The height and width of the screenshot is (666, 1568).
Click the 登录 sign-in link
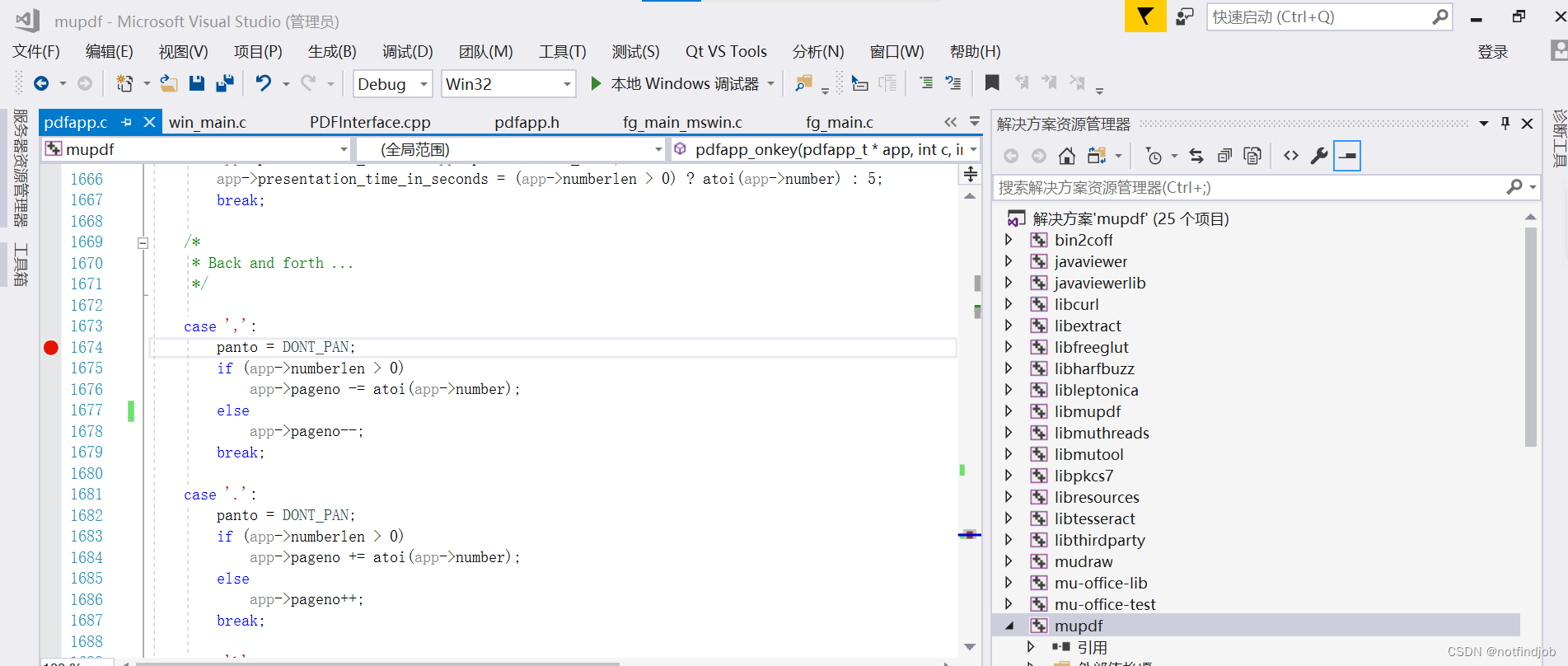point(1492,52)
